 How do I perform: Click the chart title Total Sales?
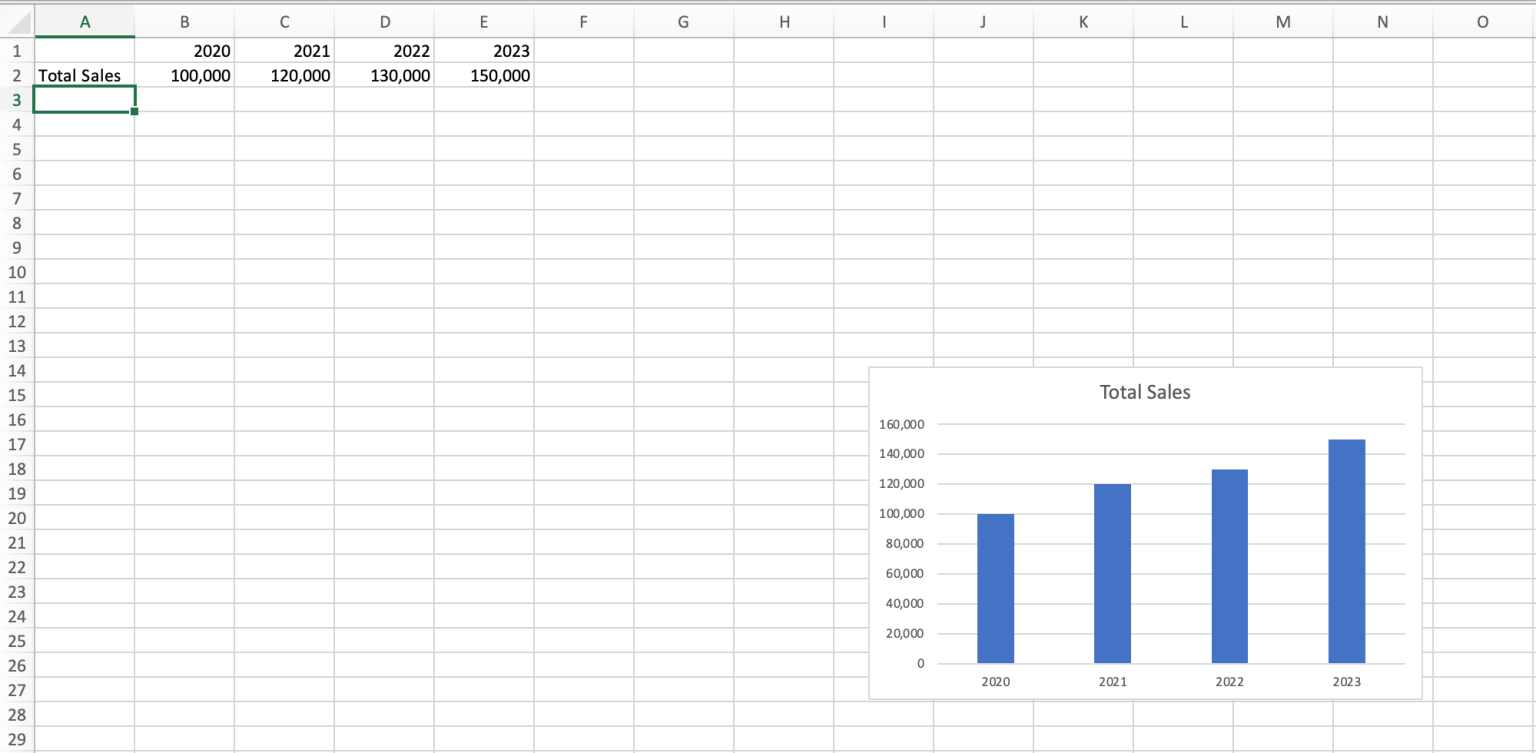click(1144, 392)
